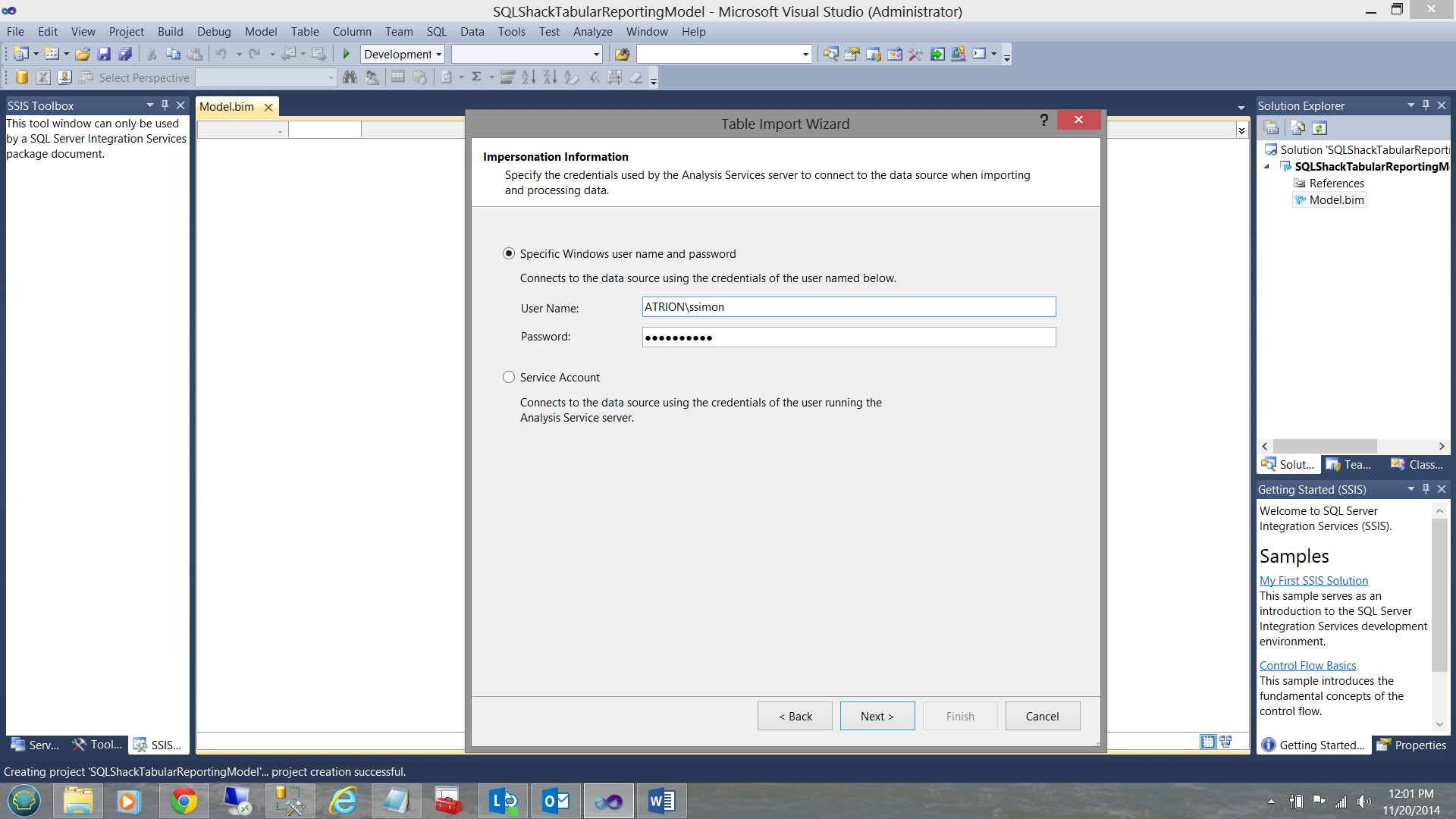Open the My First SSIS Solution link
The width and height of the screenshot is (1456, 819).
click(x=1313, y=581)
